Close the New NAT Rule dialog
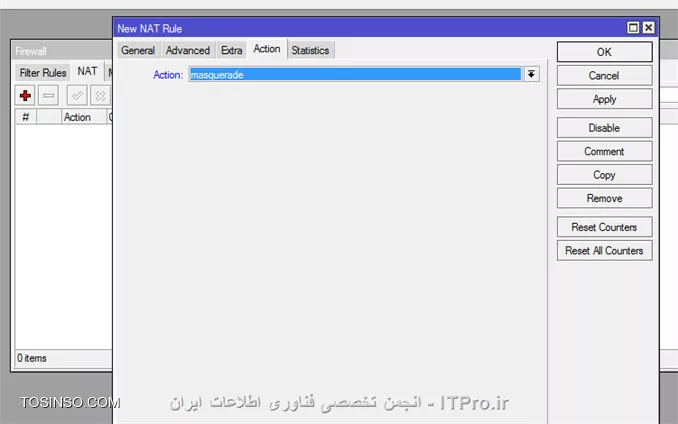678x424 pixels. [648, 28]
